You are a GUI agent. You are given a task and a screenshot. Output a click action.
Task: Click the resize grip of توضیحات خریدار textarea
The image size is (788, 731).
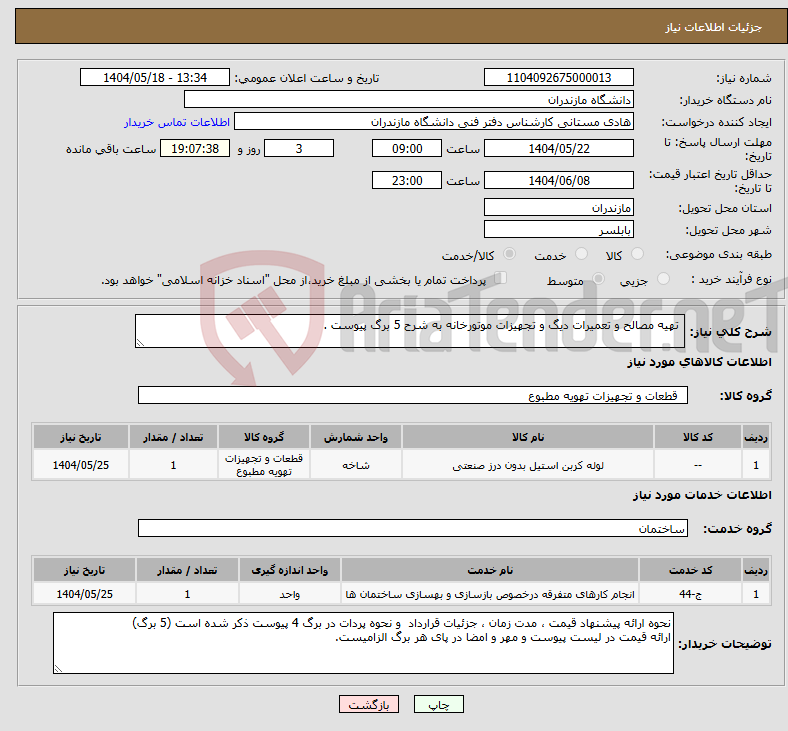tap(58, 669)
